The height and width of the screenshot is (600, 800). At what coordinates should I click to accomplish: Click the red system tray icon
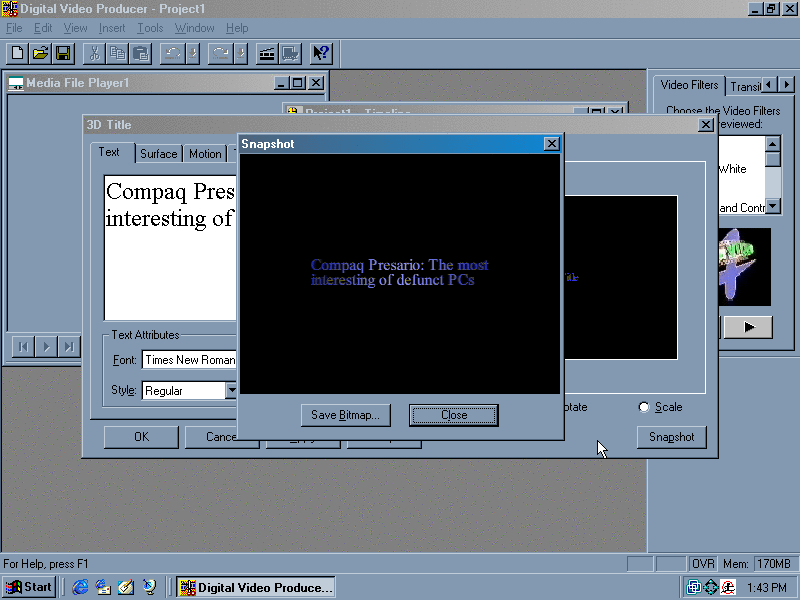pos(728,587)
